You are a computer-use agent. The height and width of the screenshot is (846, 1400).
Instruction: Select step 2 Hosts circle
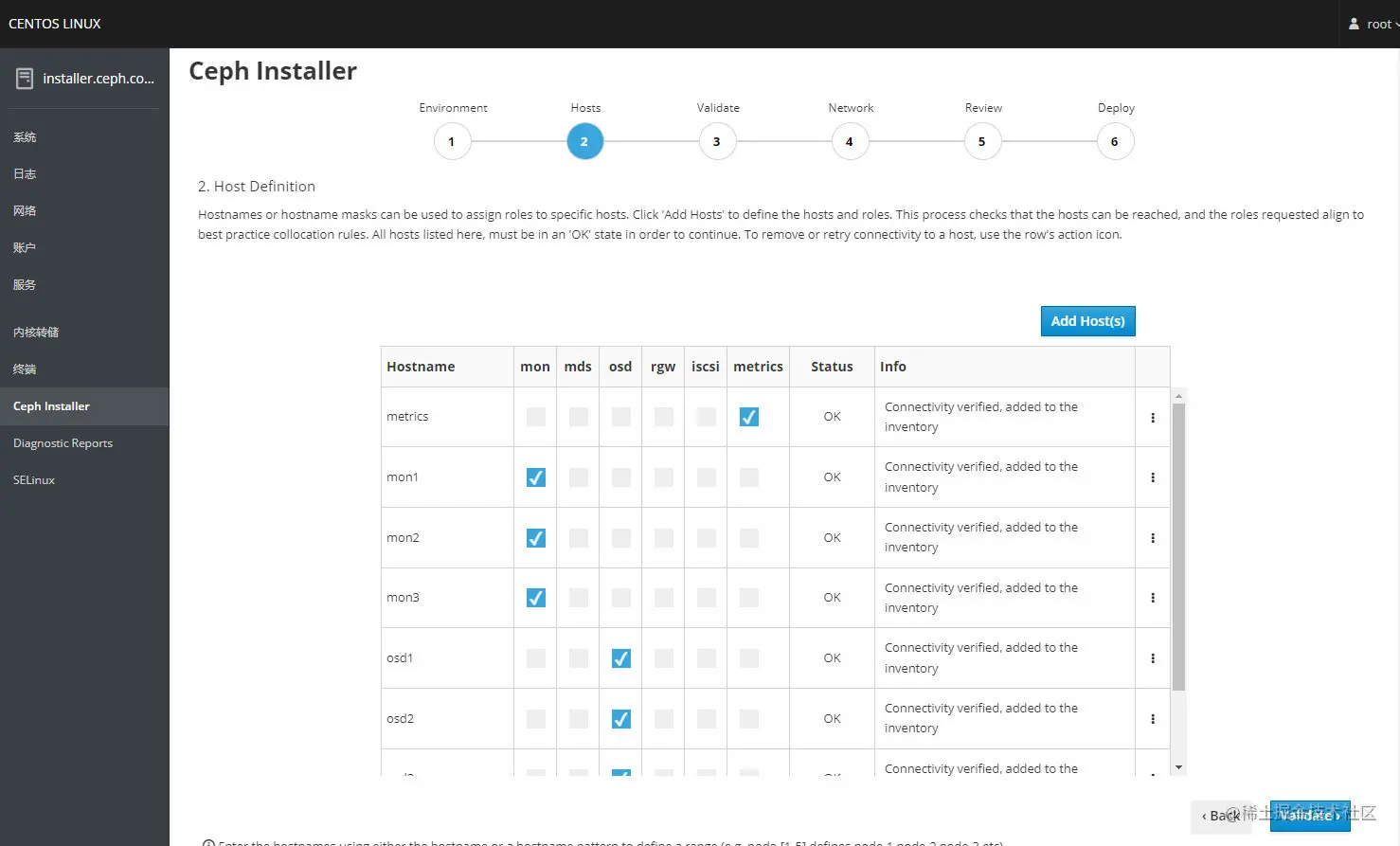(584, 142)
